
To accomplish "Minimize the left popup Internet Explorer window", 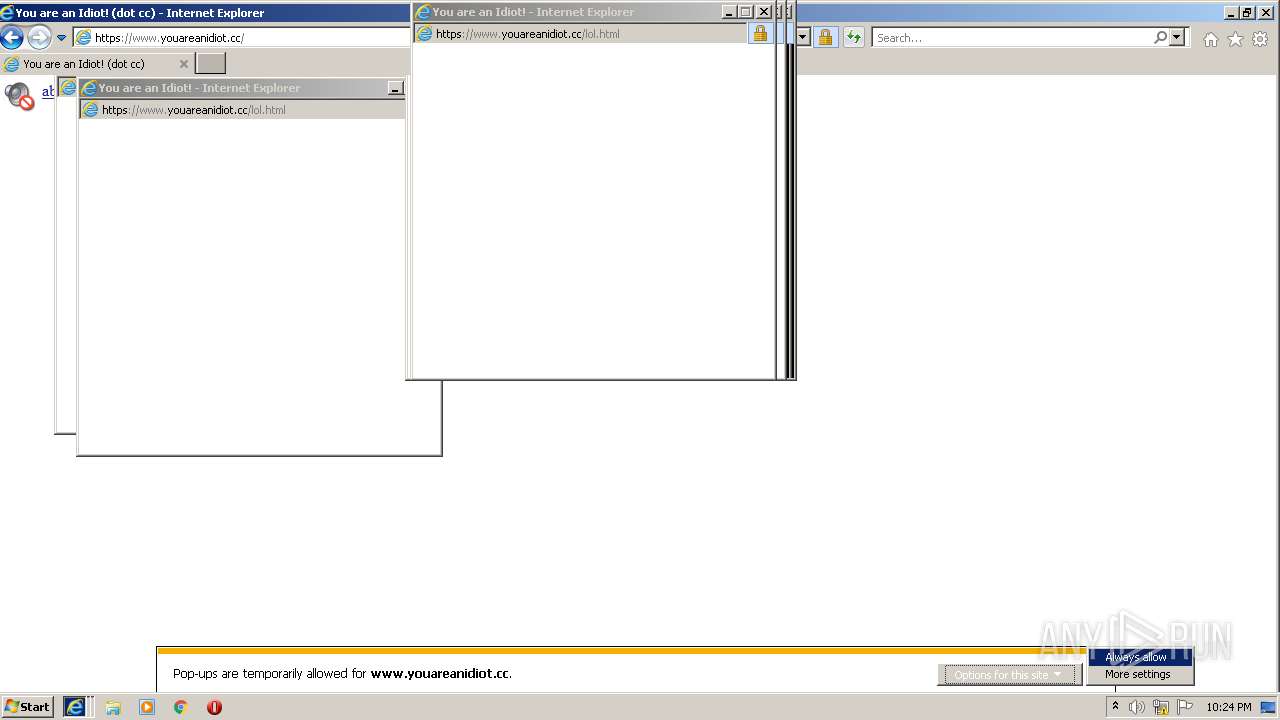I will 395,89.
